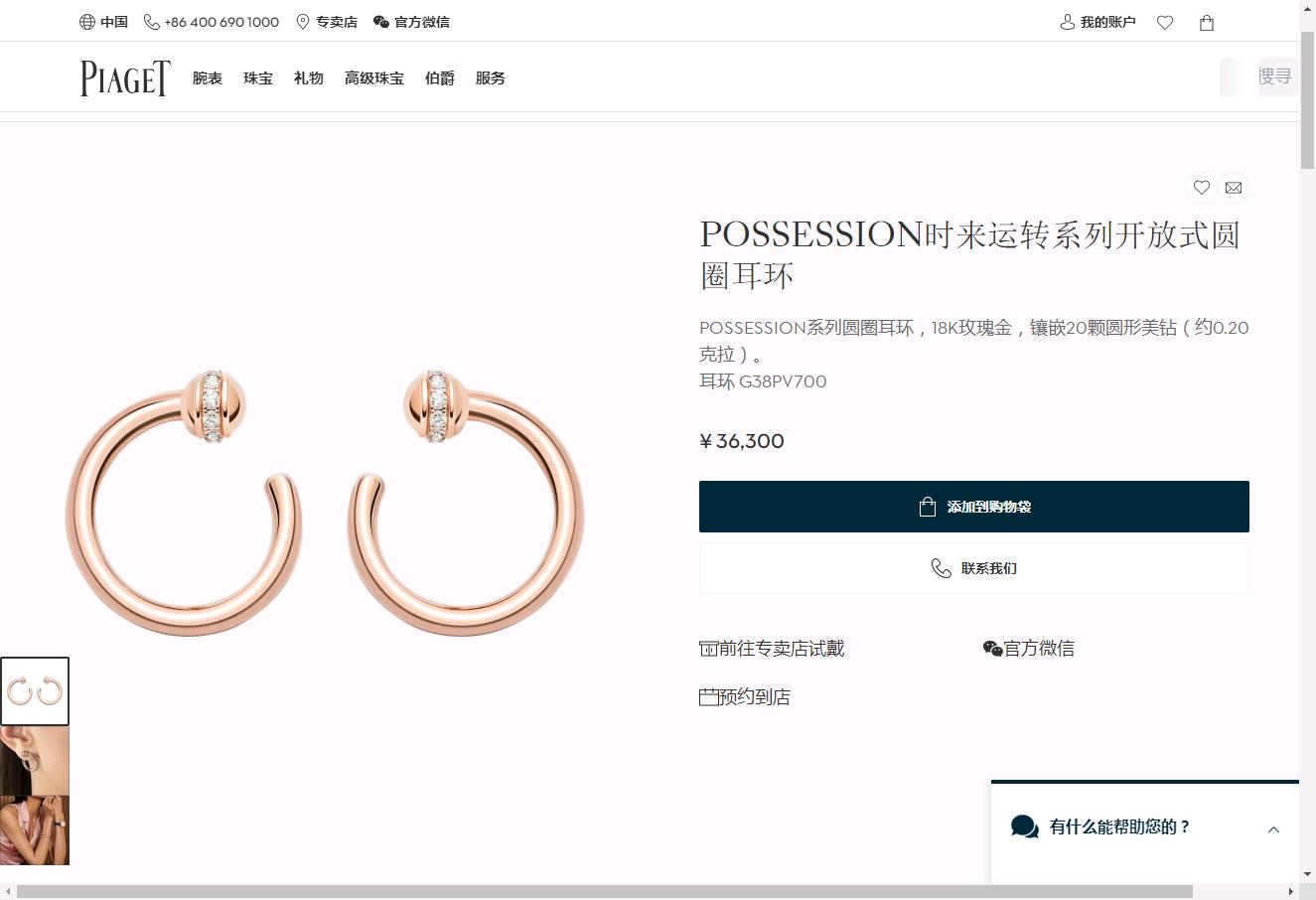1316x900 pixels.
Task: Select the 中国 region globe selector
Action: 103,22
